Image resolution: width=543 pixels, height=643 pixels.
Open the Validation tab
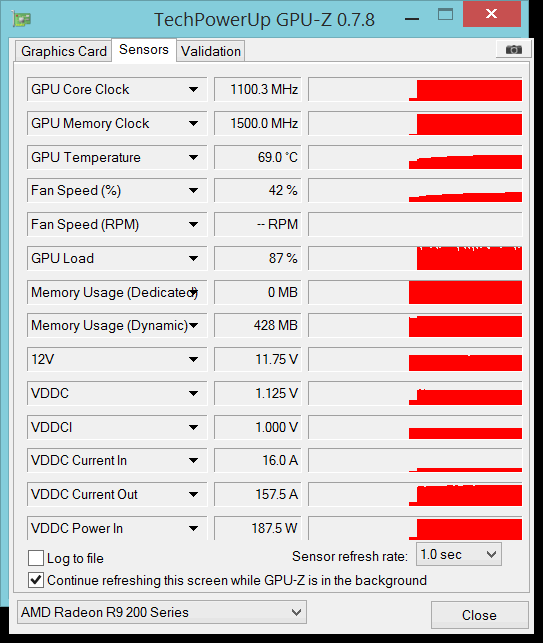(211, 51)
